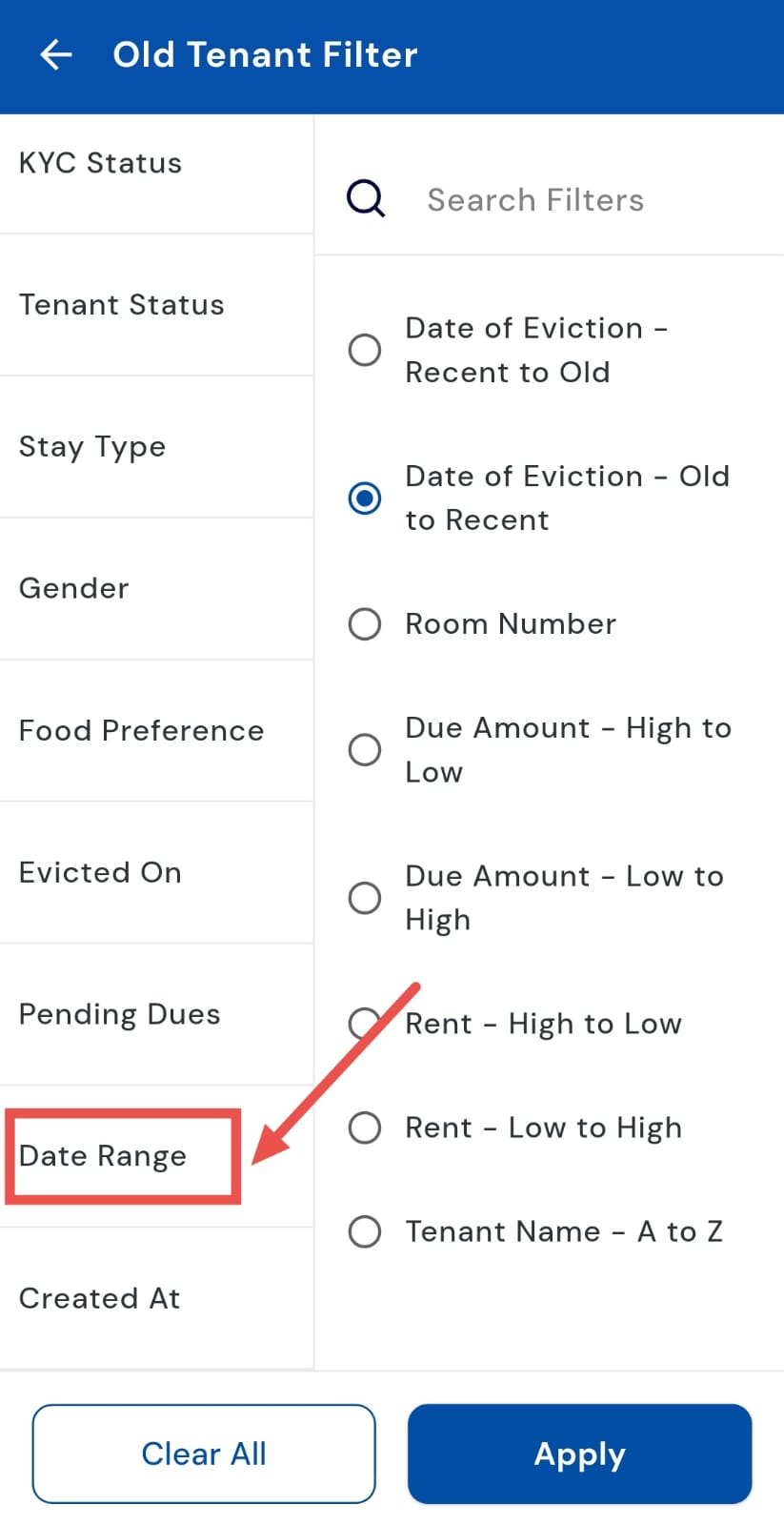This screenshot has width=784, height=1525.
Task: Select Due Amount High to Low
Action: (365, 749)
